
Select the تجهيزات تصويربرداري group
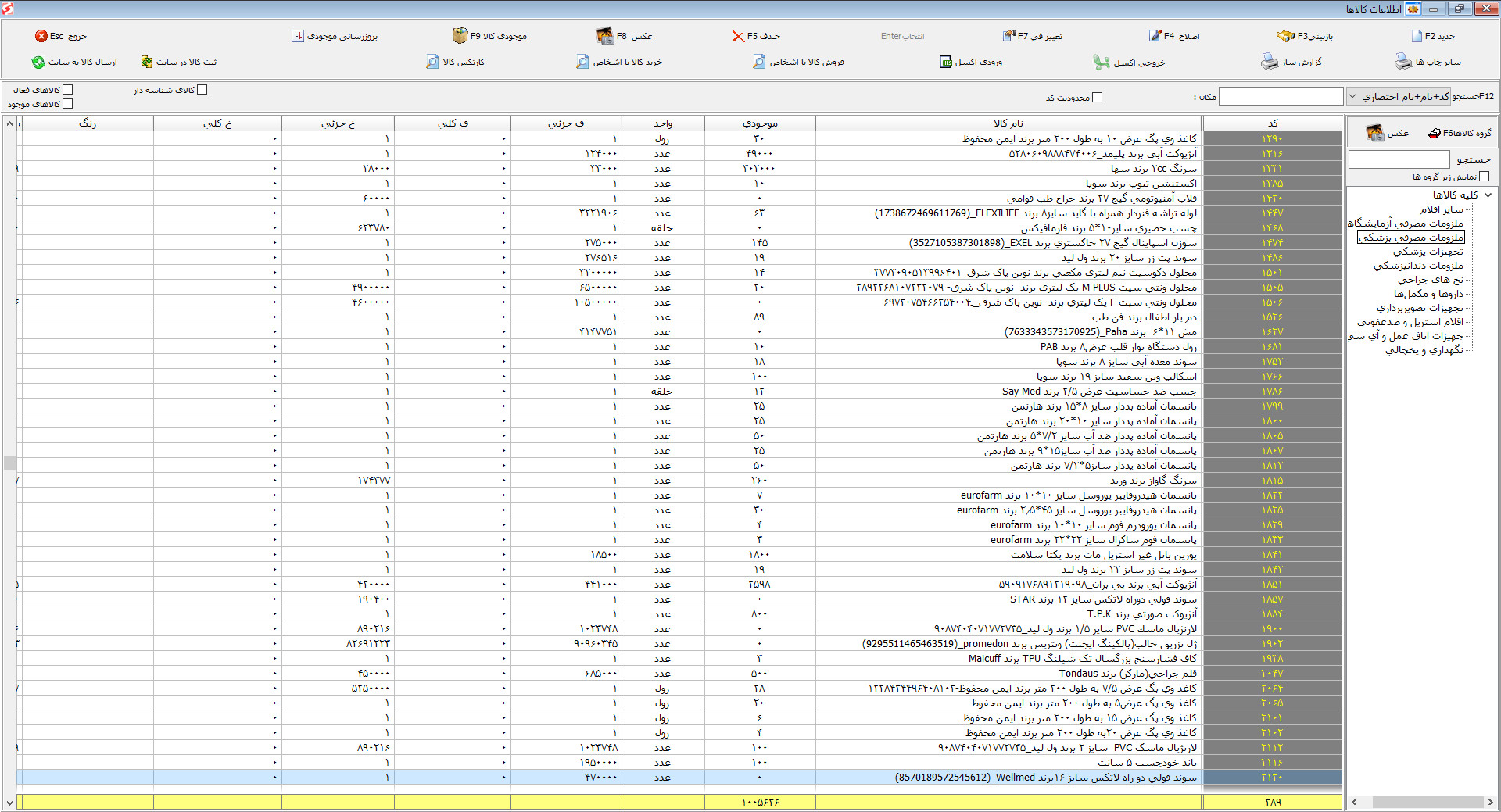(x=1420, y=308)
